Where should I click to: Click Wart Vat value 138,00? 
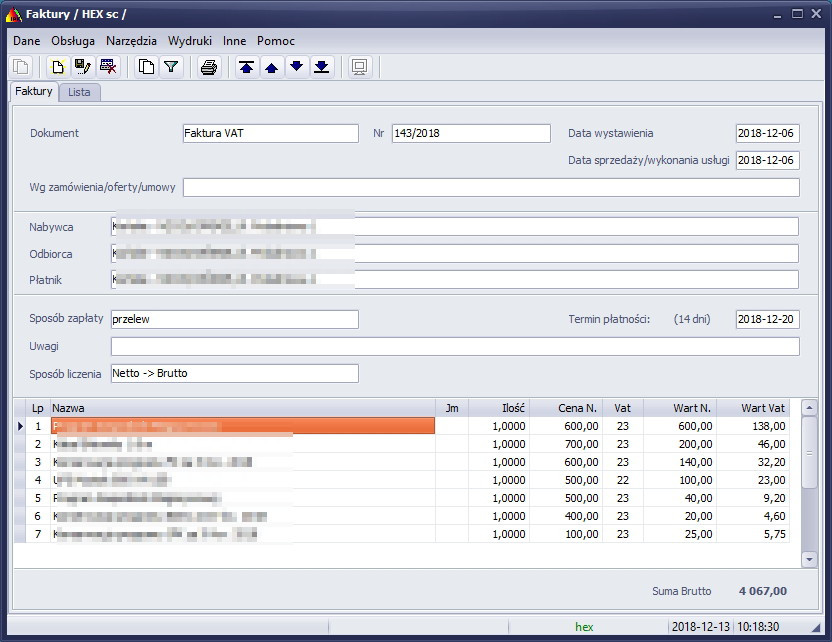769,426
